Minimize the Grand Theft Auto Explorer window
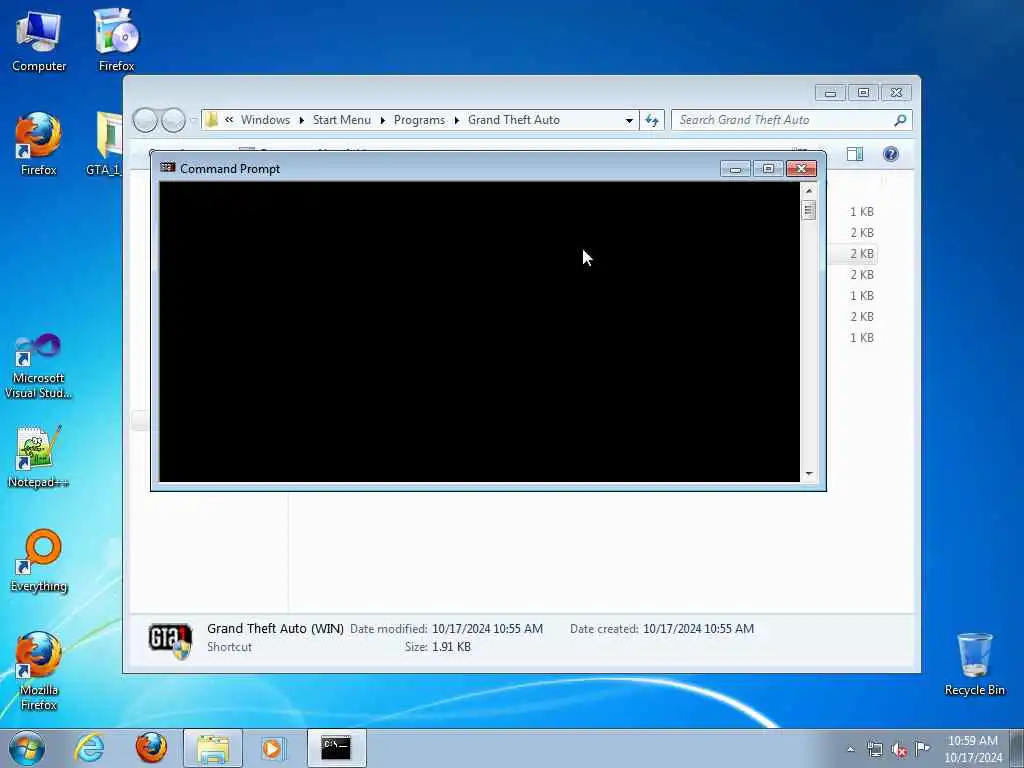 [x=830, y=93]
